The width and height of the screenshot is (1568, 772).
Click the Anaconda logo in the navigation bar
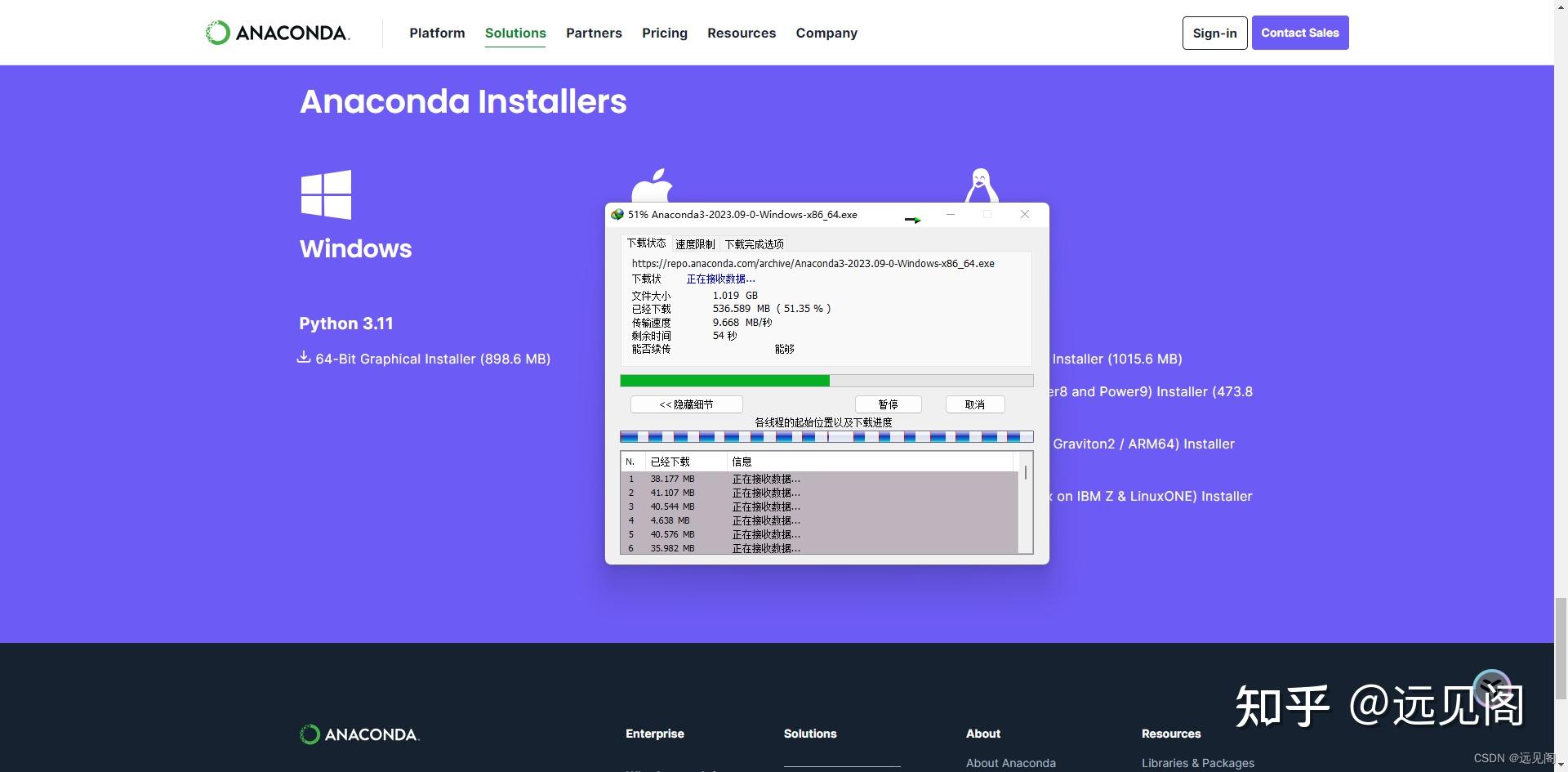click(277, 33)
